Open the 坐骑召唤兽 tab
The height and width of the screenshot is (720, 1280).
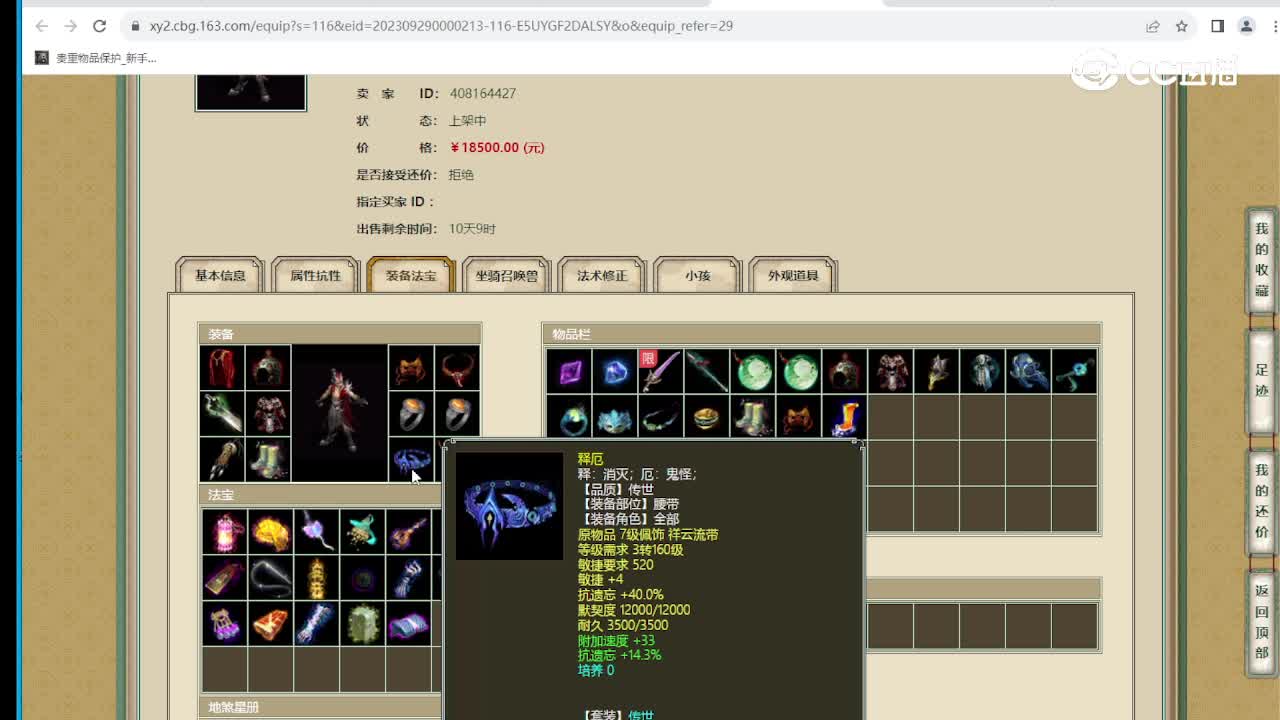pos(507,275)
